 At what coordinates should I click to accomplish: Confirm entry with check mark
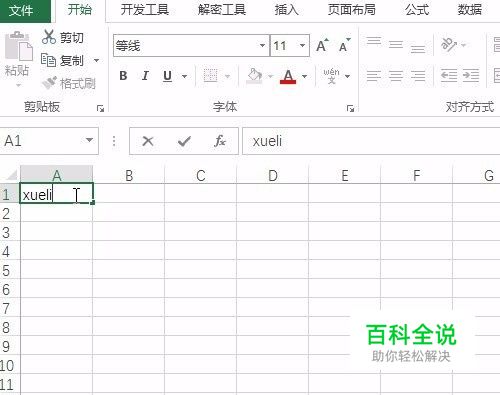[x=184, y=141]
